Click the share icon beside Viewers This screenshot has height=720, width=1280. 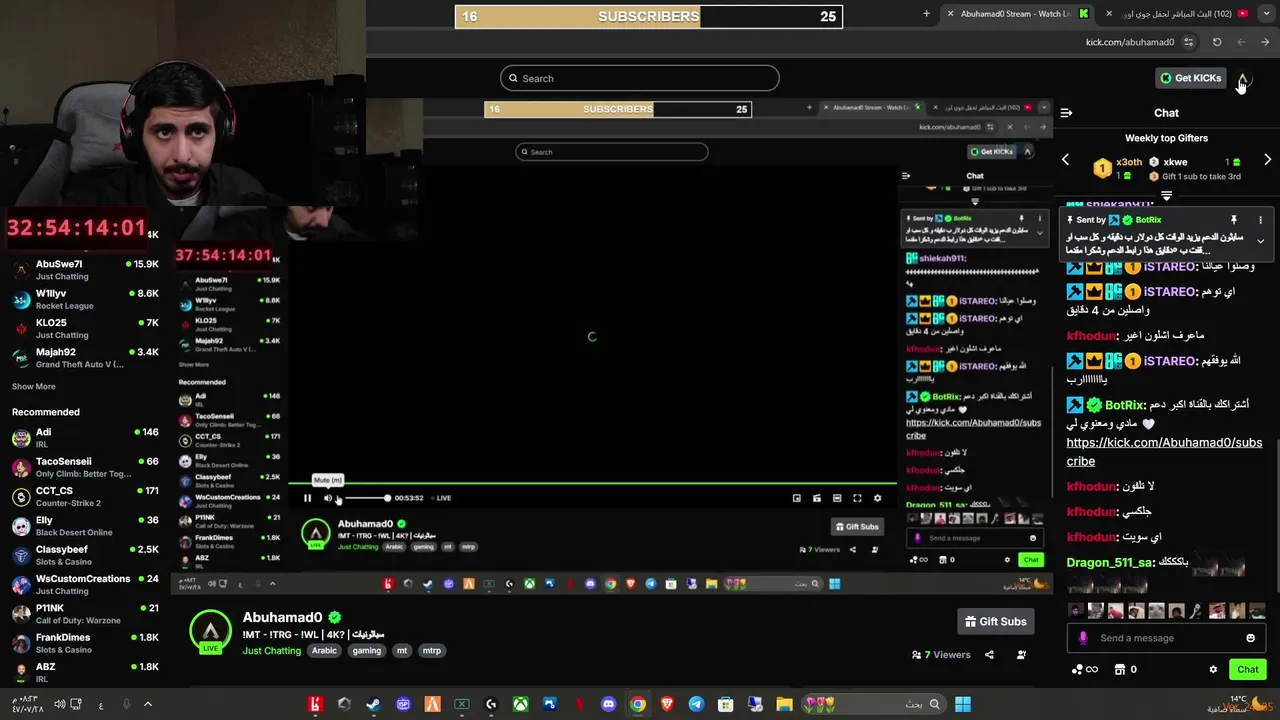pos(989,655)
